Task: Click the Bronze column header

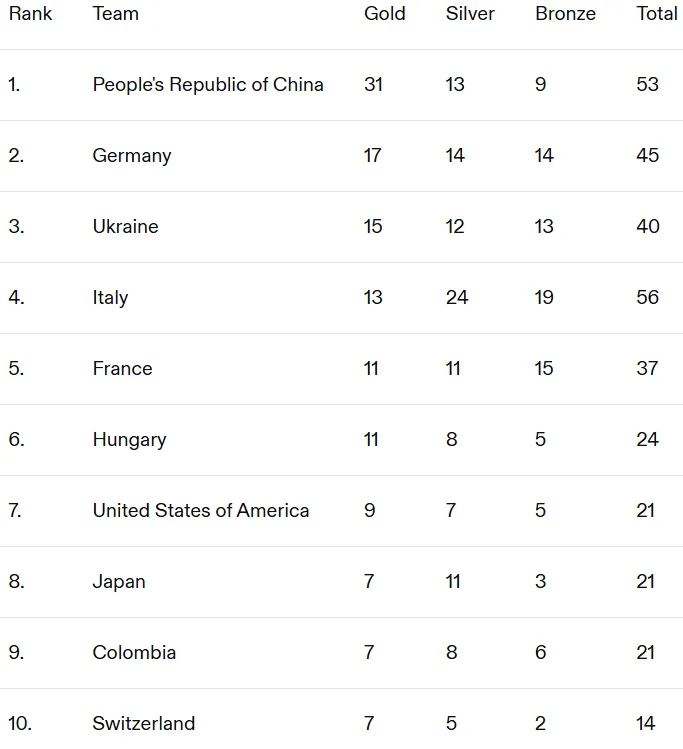Action: [566, 14]
